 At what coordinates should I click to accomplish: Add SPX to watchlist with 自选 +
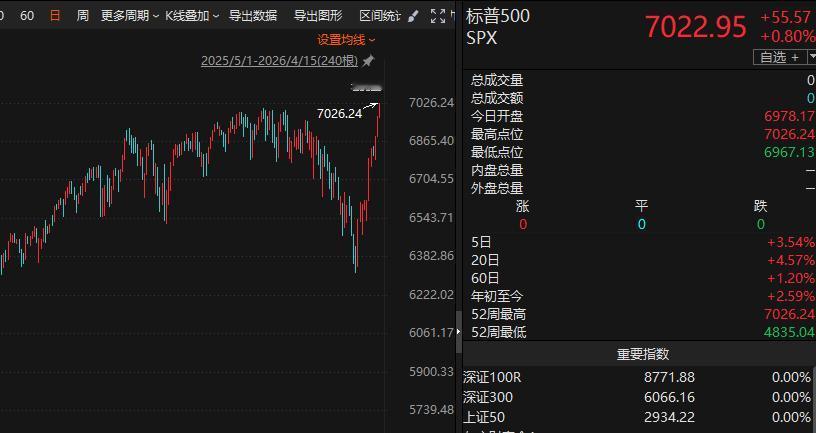point(780,57)
